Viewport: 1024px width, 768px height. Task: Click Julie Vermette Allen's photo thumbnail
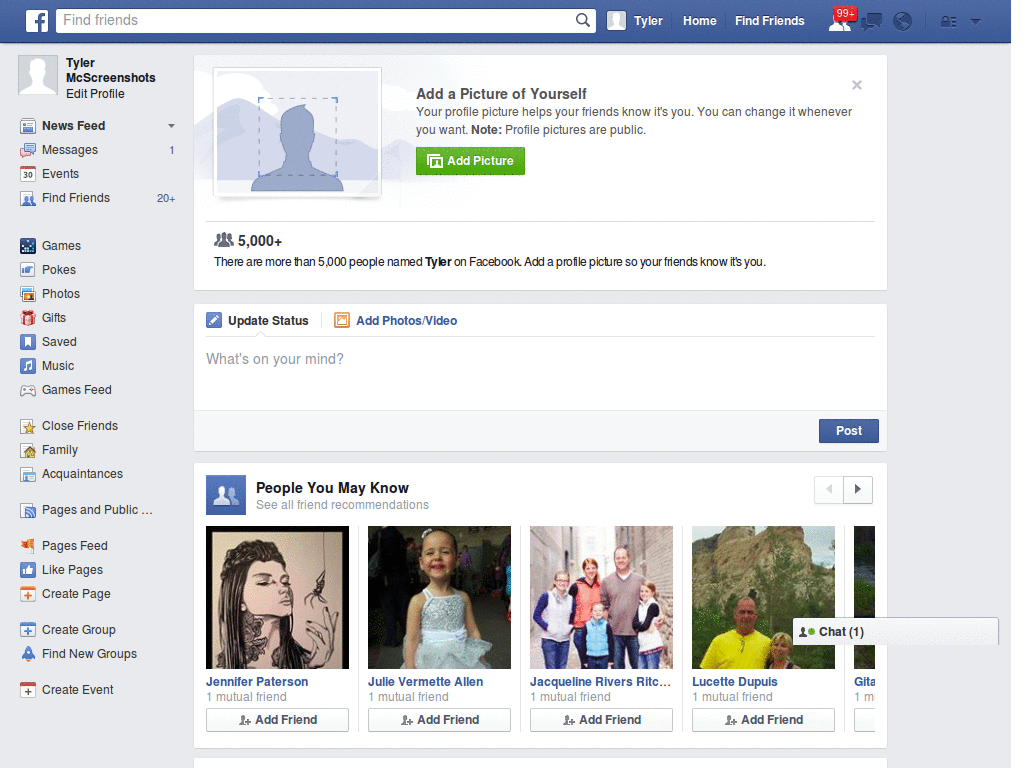440,598
